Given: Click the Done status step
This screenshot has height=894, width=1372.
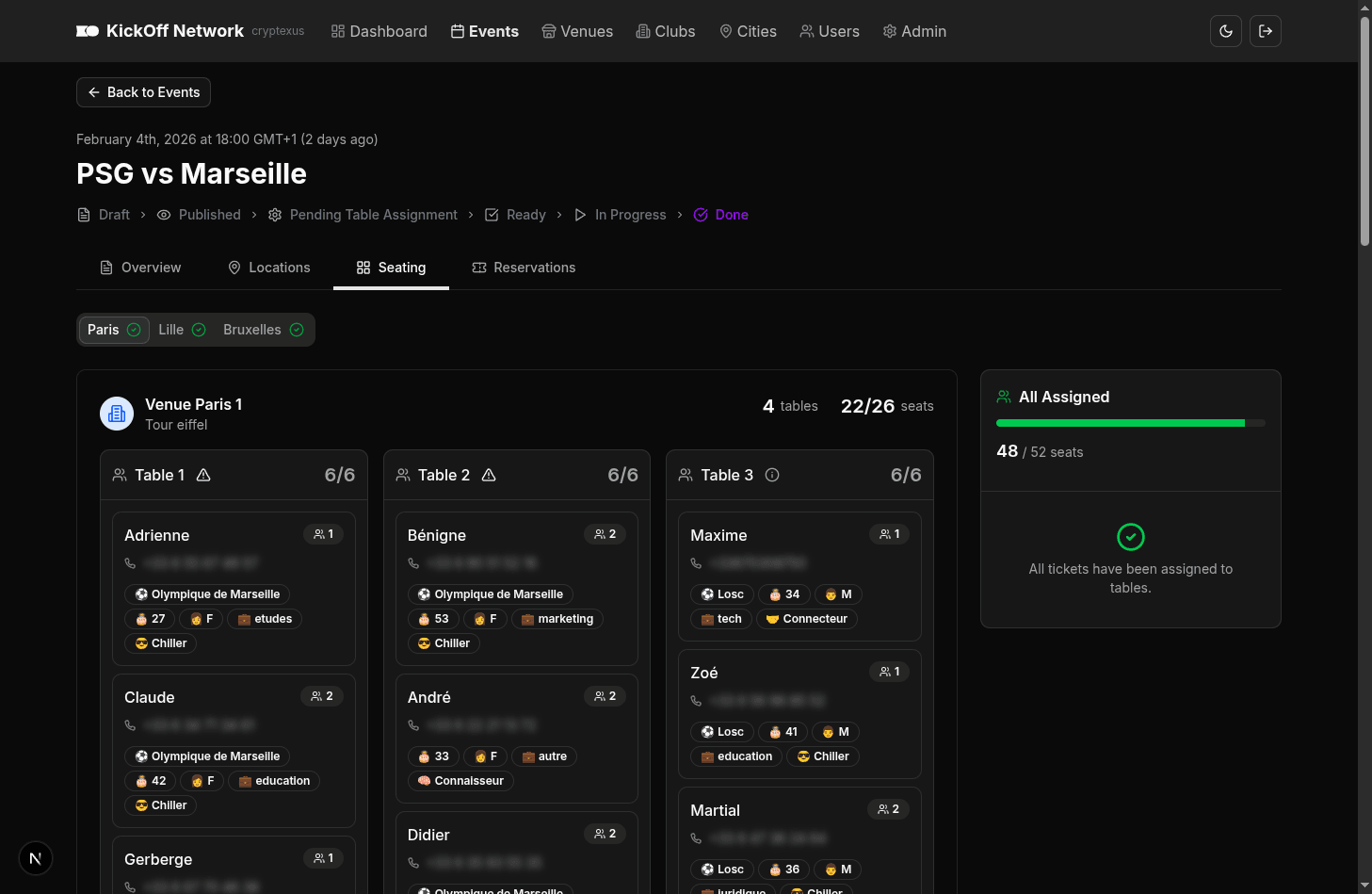Looking at the screenshot, I should 721,215.
